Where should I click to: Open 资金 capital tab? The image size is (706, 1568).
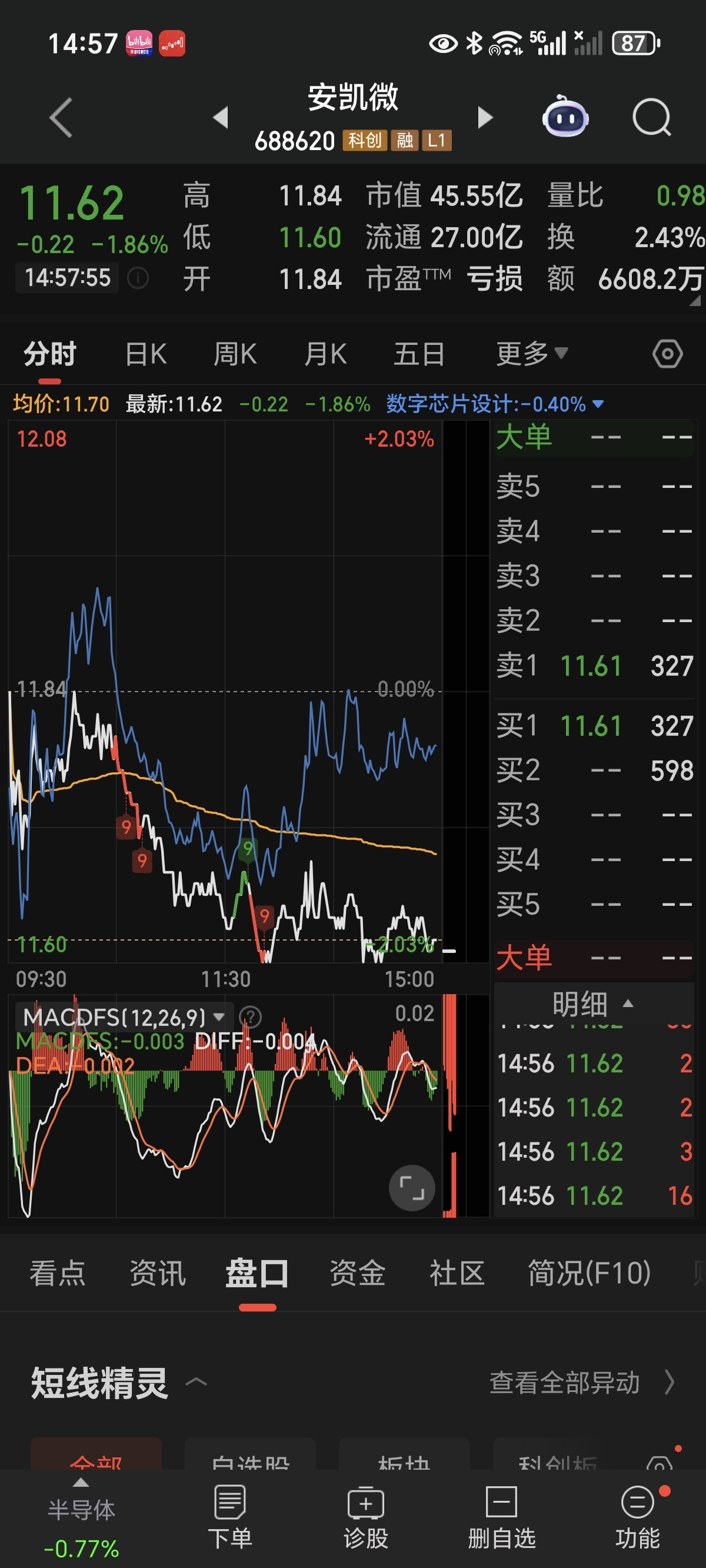click(x=357, y=1273)
